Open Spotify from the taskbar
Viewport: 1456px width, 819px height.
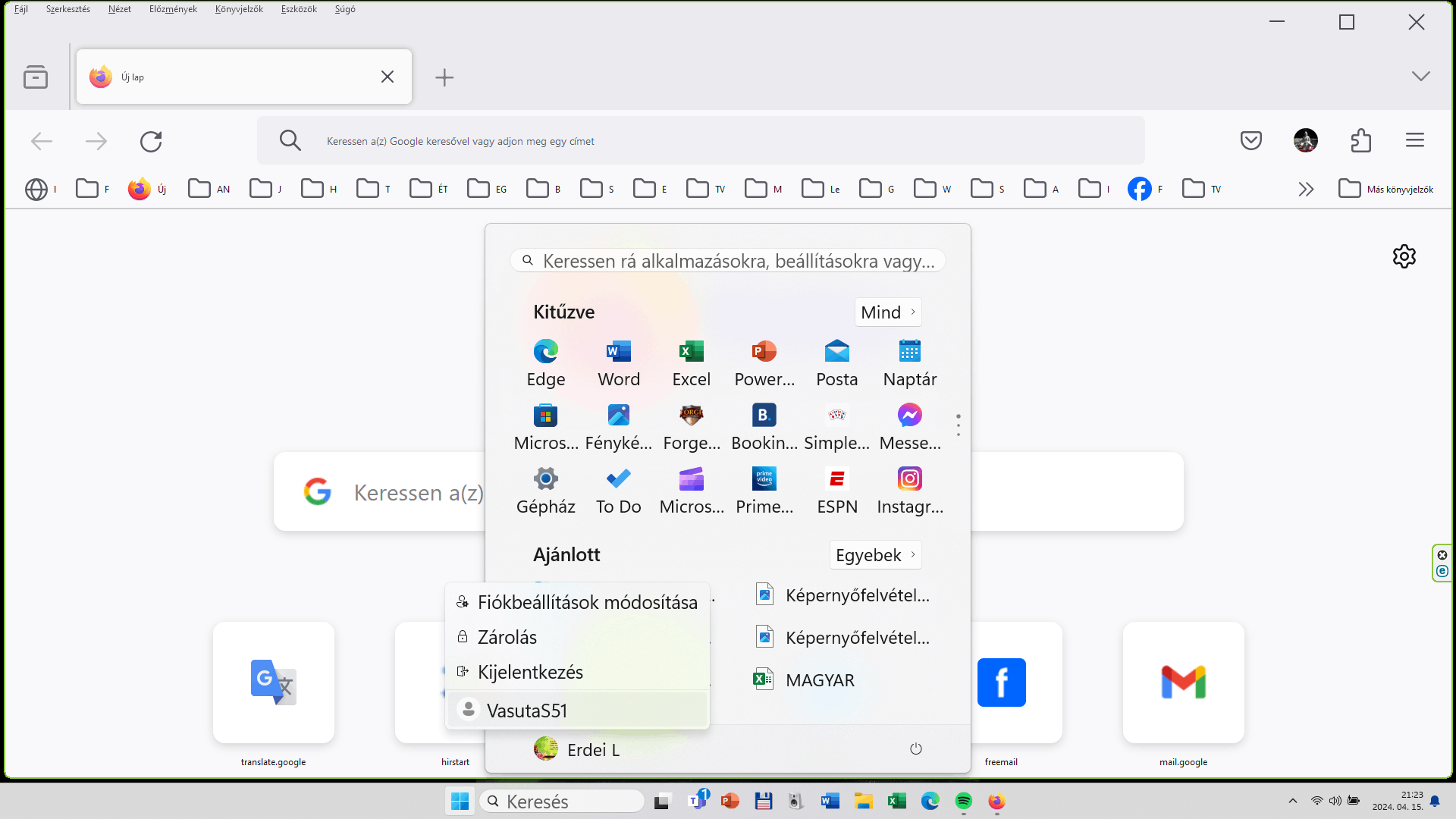pyautogui.click(x=963, y=801)
